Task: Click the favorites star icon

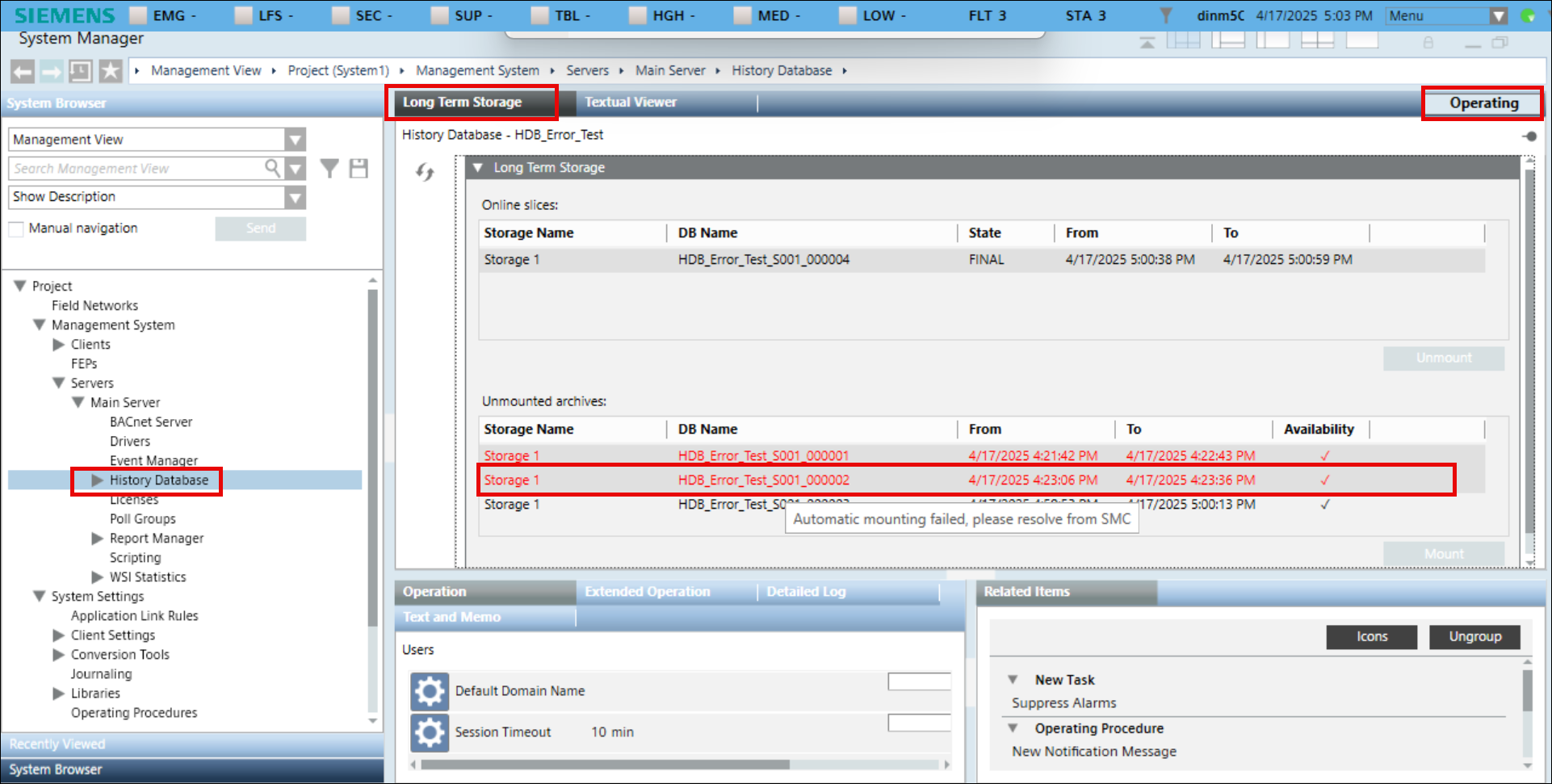Action: (110, 72)
